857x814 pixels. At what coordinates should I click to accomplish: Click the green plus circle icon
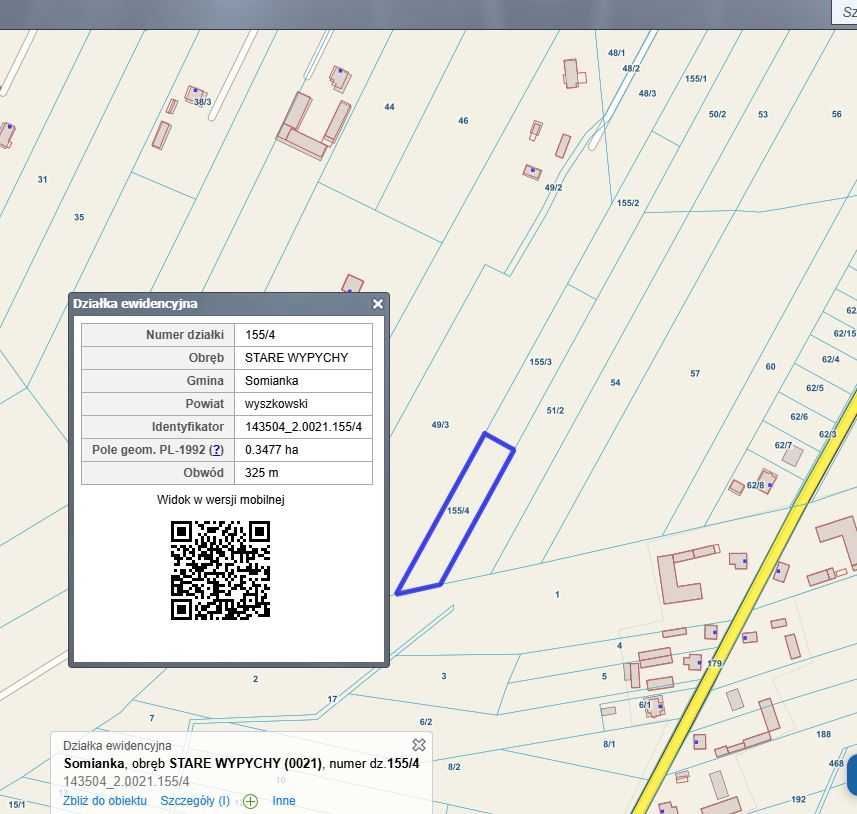click(x=250, y=801)
